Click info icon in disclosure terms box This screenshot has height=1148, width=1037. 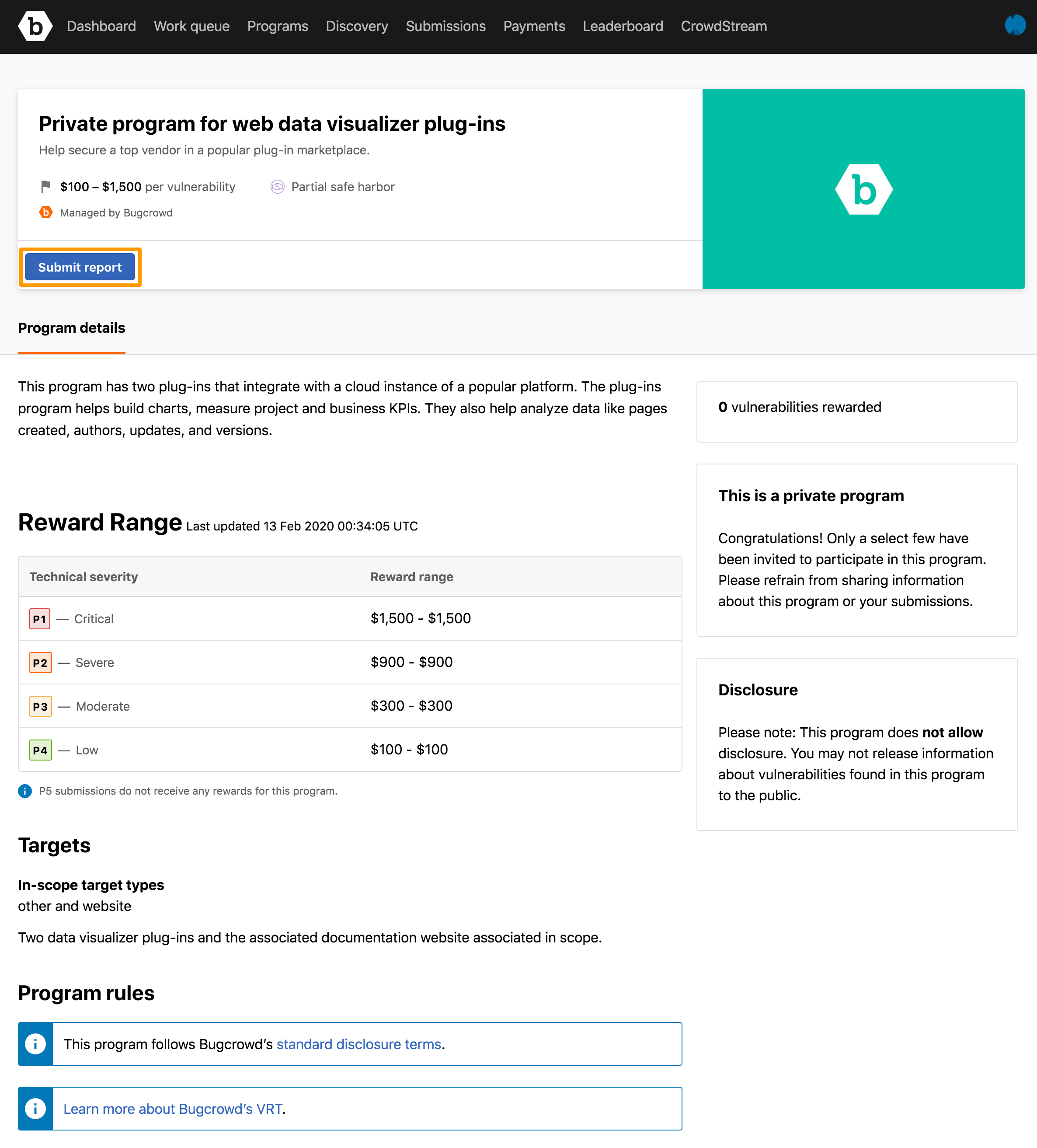pos(35,1044)
